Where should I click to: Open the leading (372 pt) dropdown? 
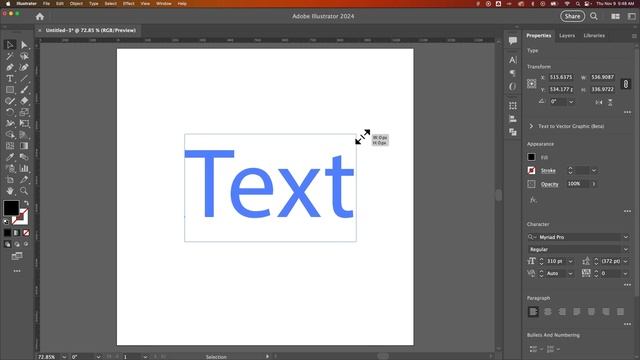tap(626, 261)
